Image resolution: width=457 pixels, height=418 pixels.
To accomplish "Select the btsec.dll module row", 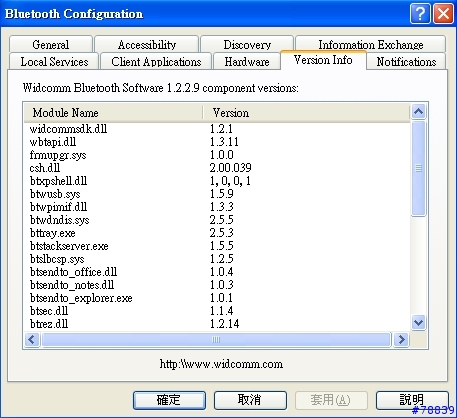I will pos(217,311).
